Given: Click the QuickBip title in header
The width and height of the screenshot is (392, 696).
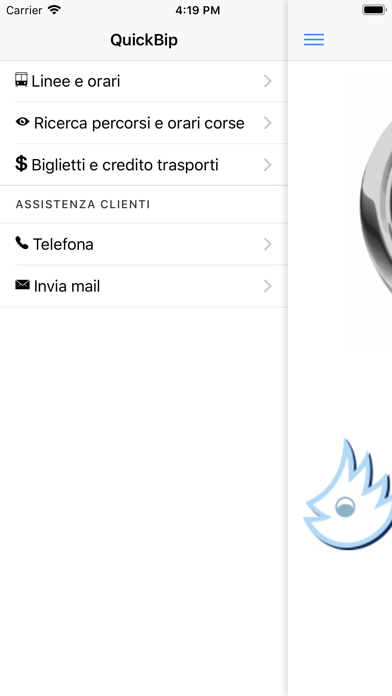Looking at the screenshot, I should click(x=144, y=40).
